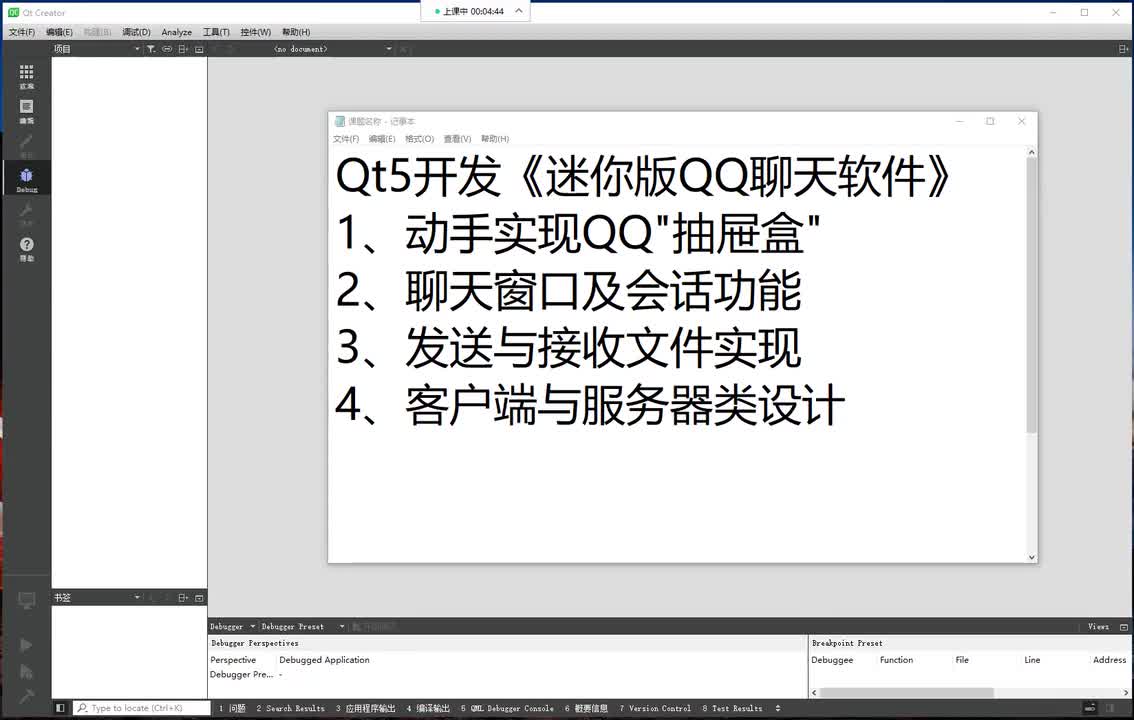Image resolution: width=1134 pixels, height=720 pixels.
Task: Click Breakpoint Preset scrollbar right arrow
Action: point(1125,693)
